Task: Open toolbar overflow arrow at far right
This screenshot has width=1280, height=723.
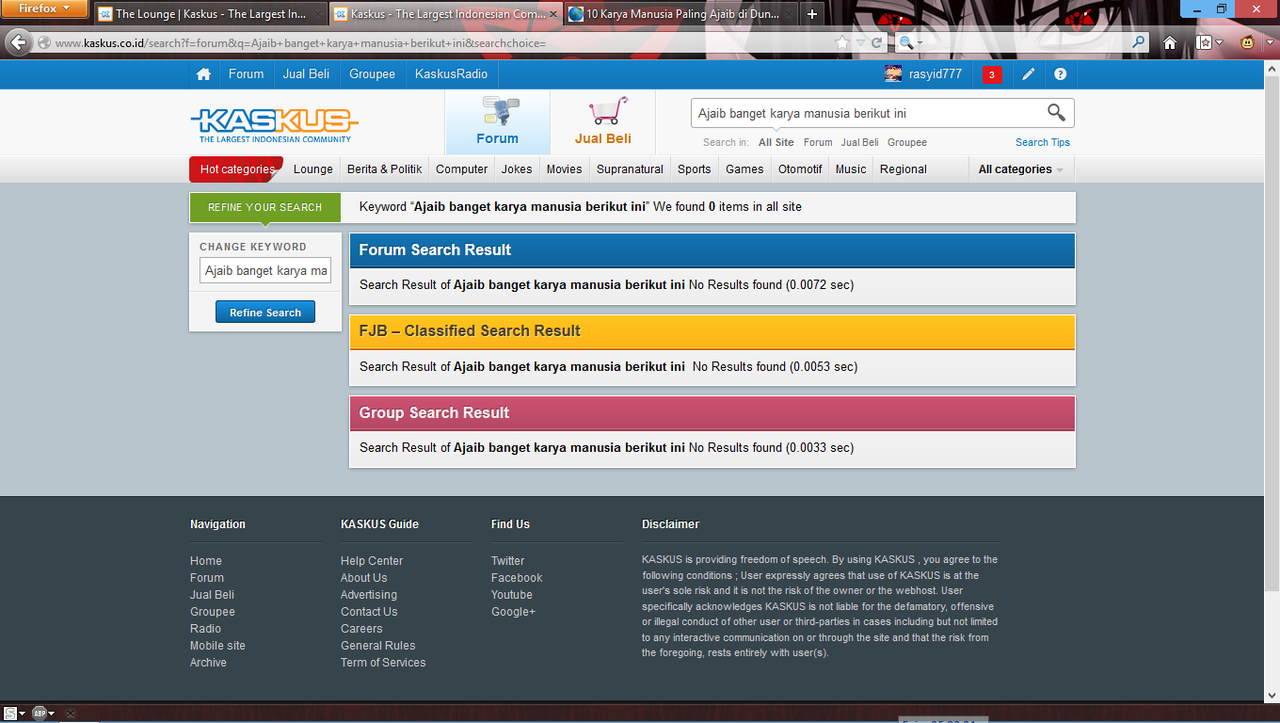Action: coord(1270,43)
